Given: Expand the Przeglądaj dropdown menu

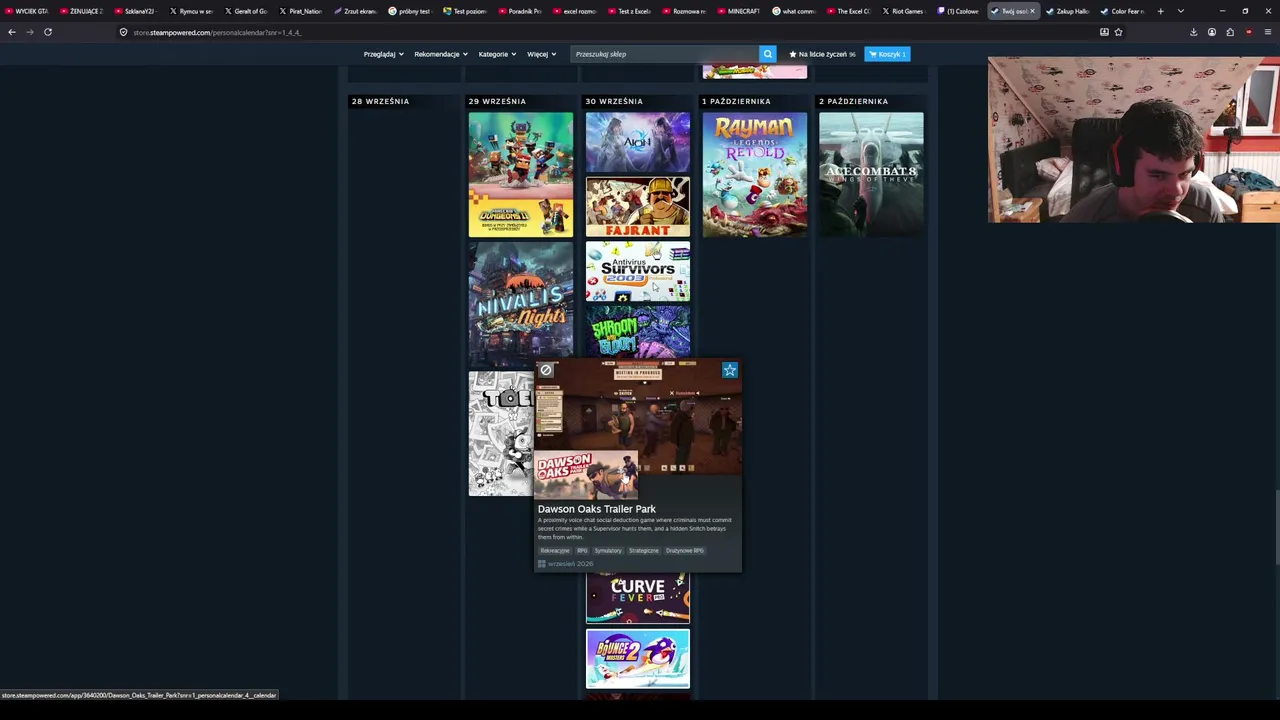Looking at the screenshot, I should [x=383, y=54].
